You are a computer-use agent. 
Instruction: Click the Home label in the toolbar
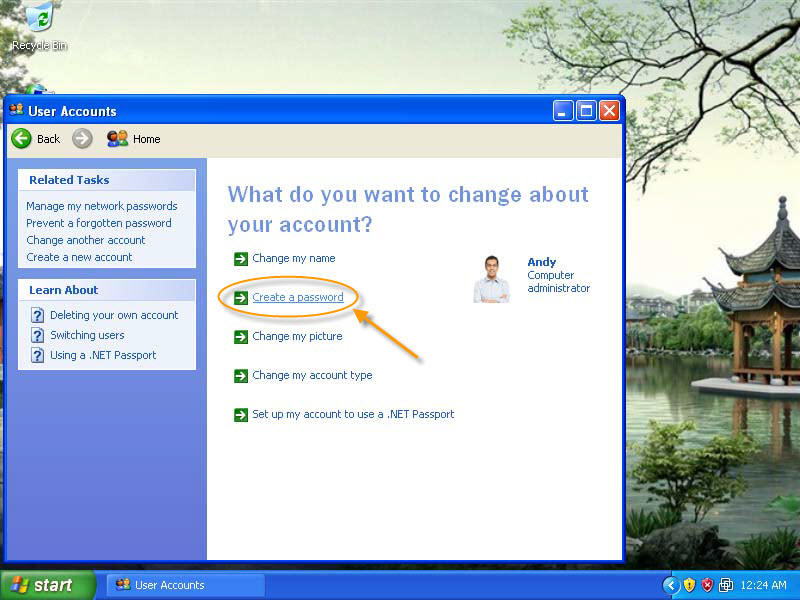[x=146, y=139]
